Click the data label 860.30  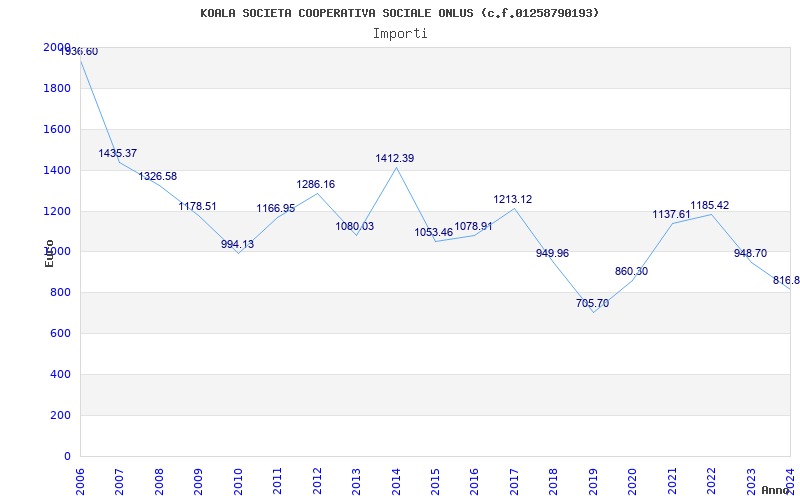[632, 271]
